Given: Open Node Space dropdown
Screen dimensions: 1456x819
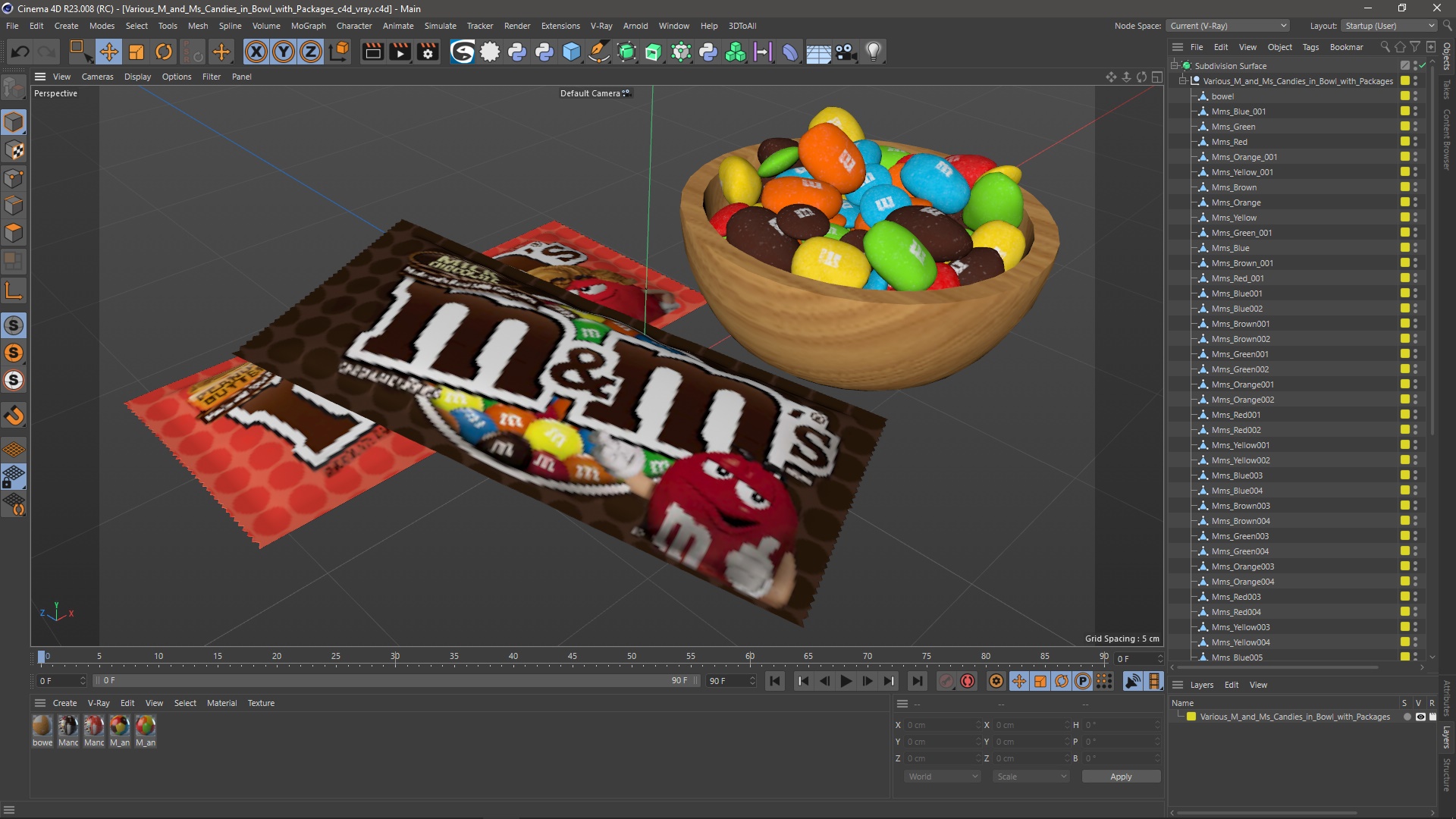Looking at the screenshot, I should [x=1228, y=26].
